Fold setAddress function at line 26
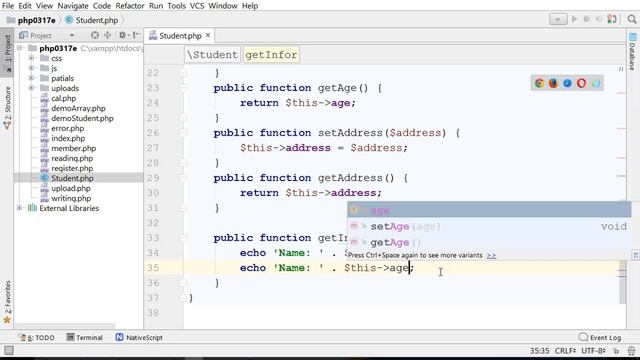Viewport: 640px width, 360px height. pos(184,133)
